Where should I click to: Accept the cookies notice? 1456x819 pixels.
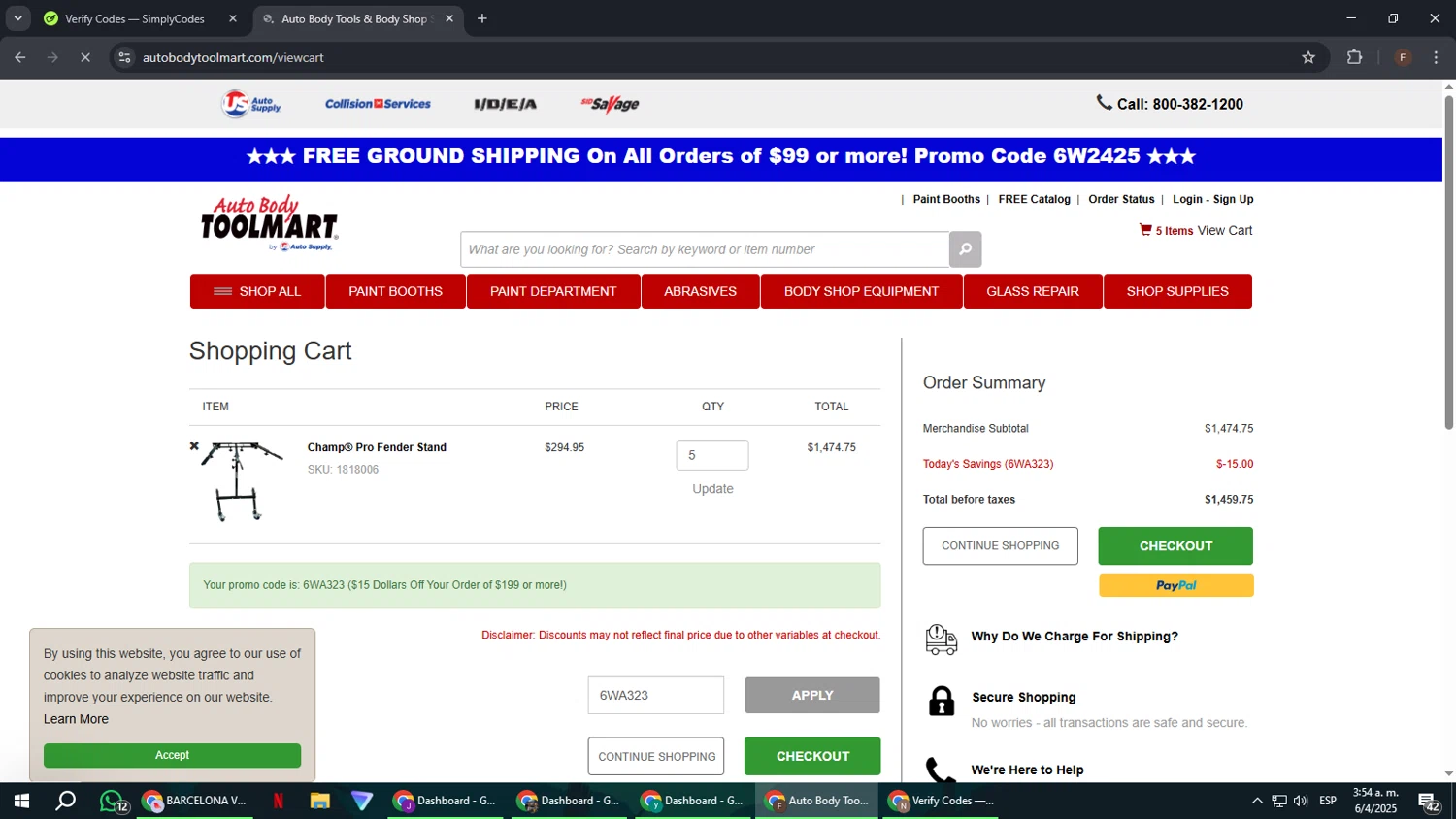coord(172,755)
